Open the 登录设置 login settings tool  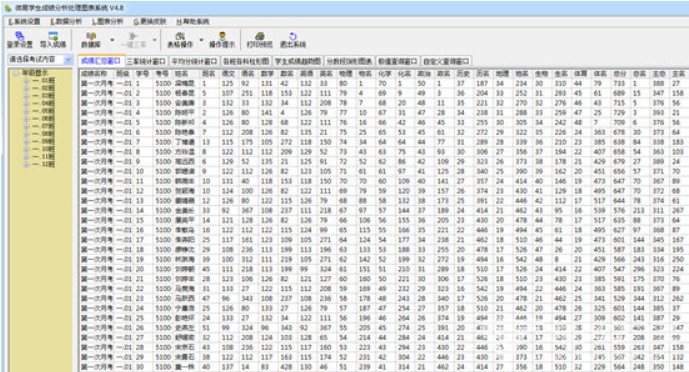[19, 40]
